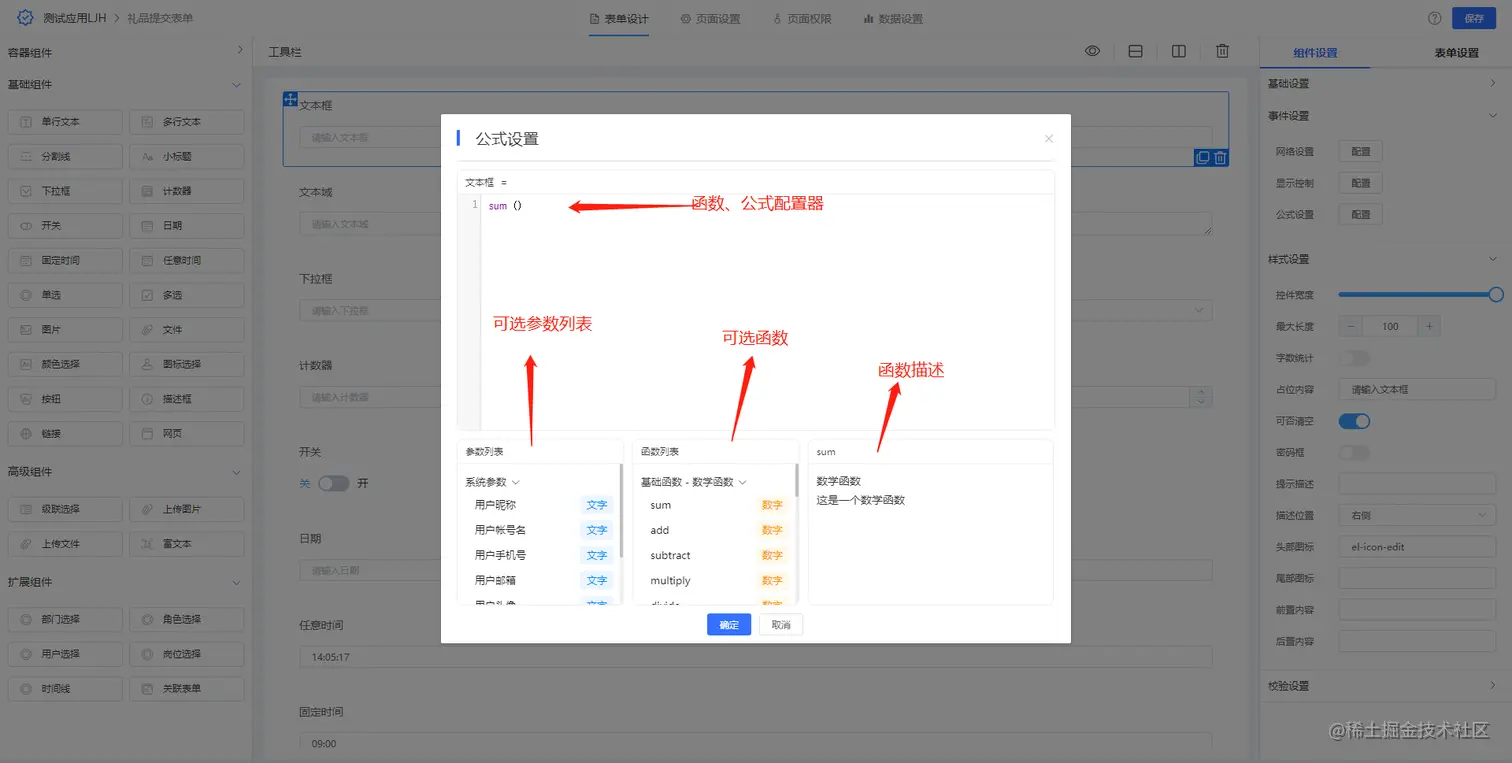1512x763 pixels.
Task: Click the move handle on 文本框 component
Action: [291, 99]
